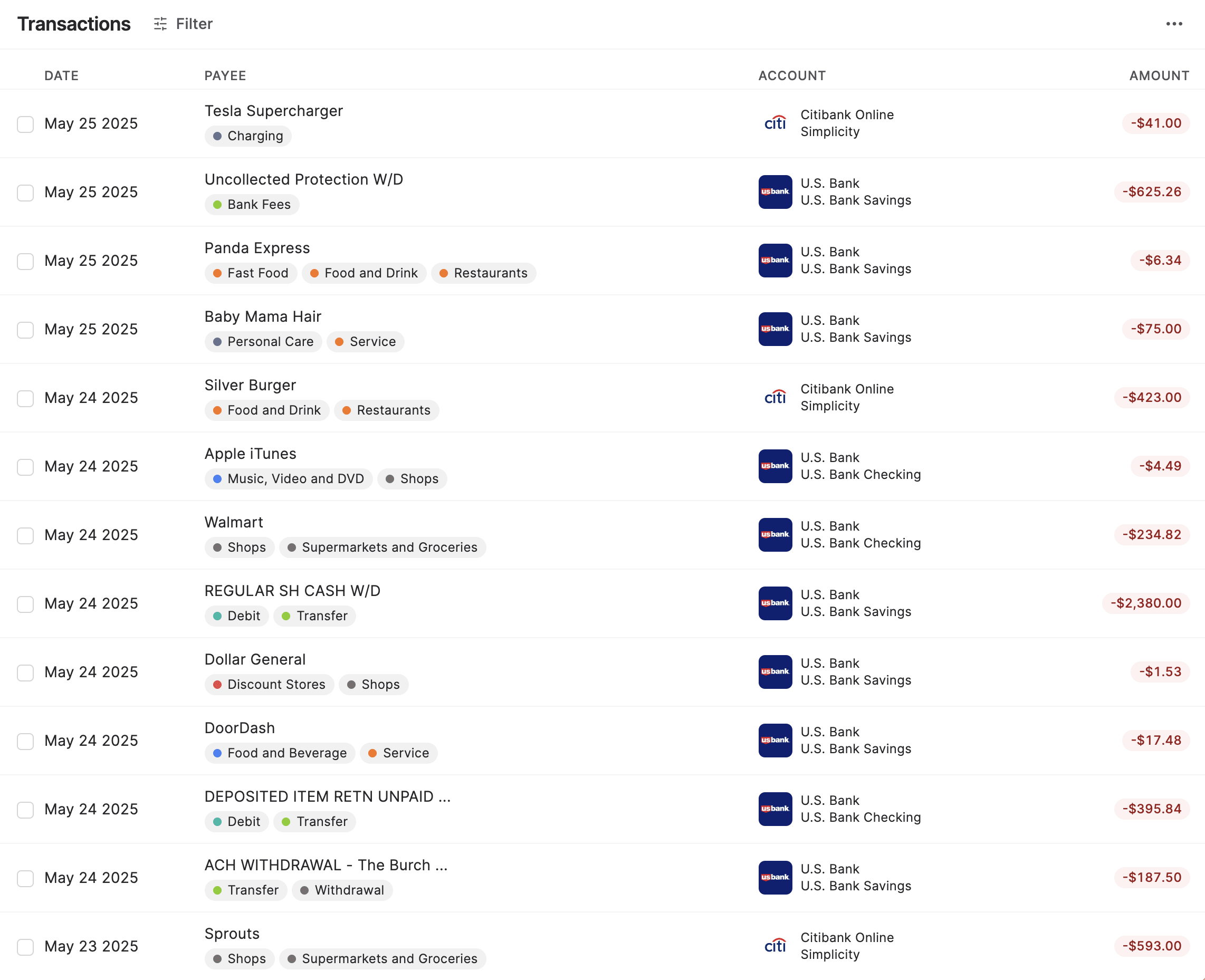Open the Walmart payee name
The height and width of the screenshot is (980, 1205).
[x=234, y=522]
